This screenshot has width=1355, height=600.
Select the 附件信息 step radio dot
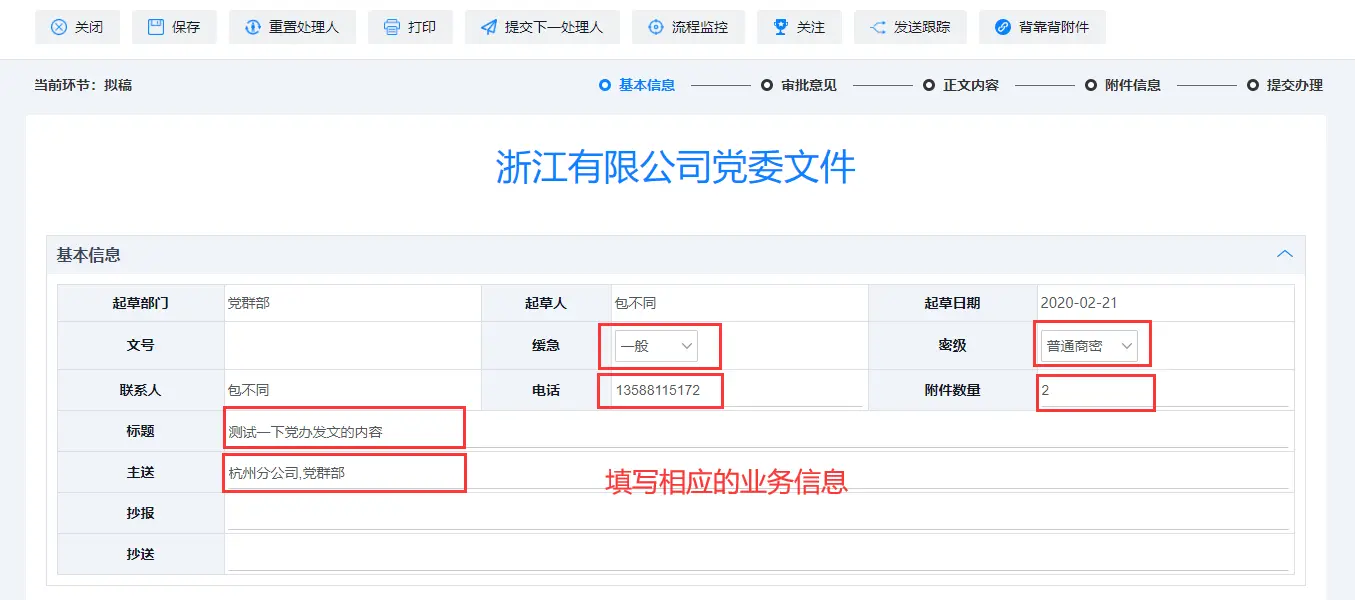pos(1091,85)
